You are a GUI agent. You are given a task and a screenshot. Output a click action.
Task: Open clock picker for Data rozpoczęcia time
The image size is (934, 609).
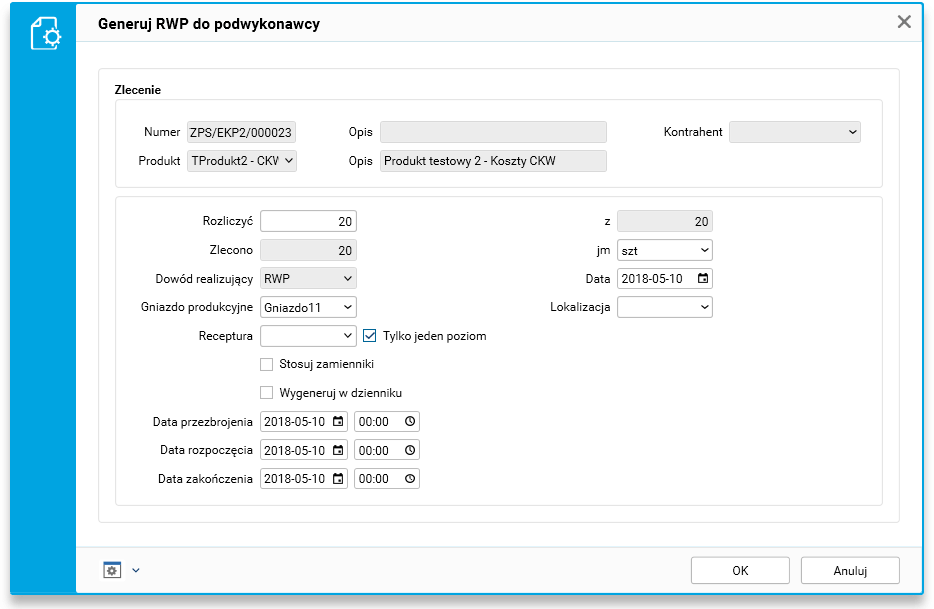click(410, 450)
